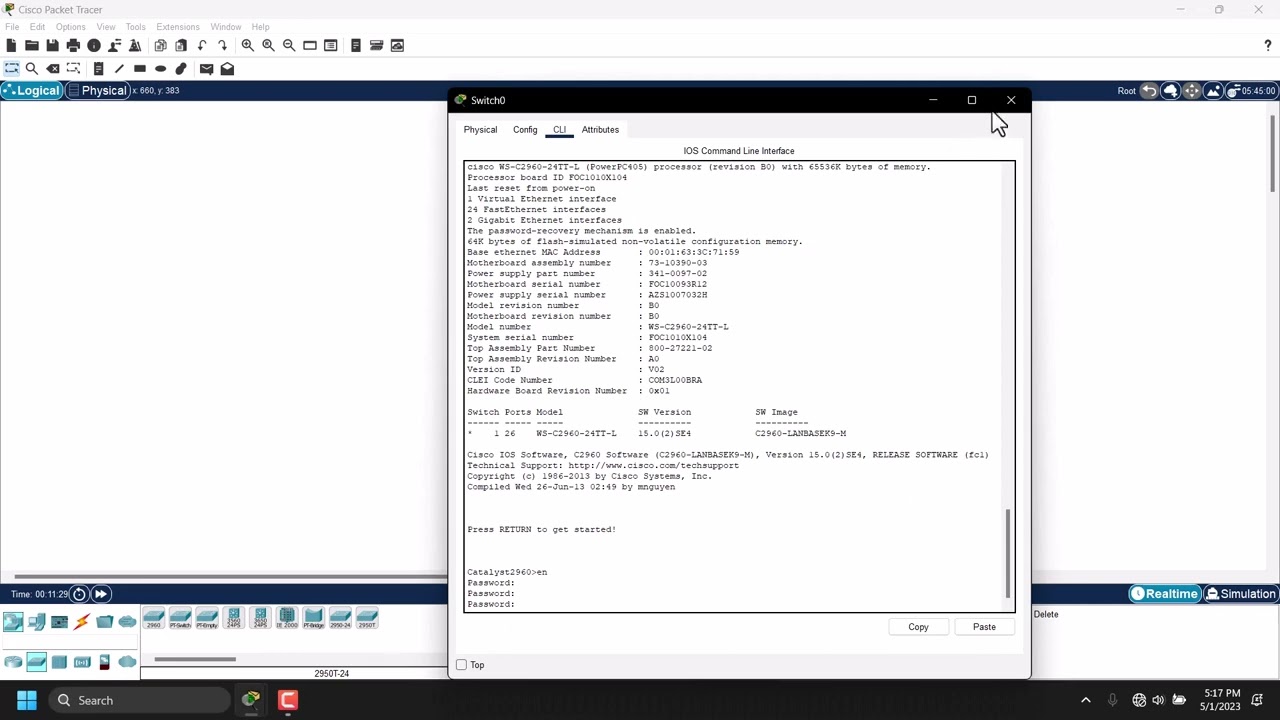Reset simulation time with Power Cycle button

coord(79,594)
